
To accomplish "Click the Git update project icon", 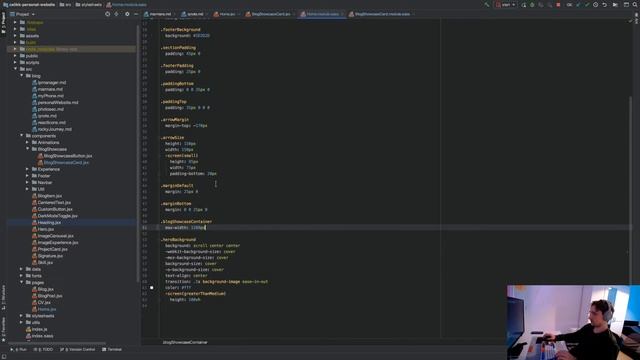I will coord(578,4).
